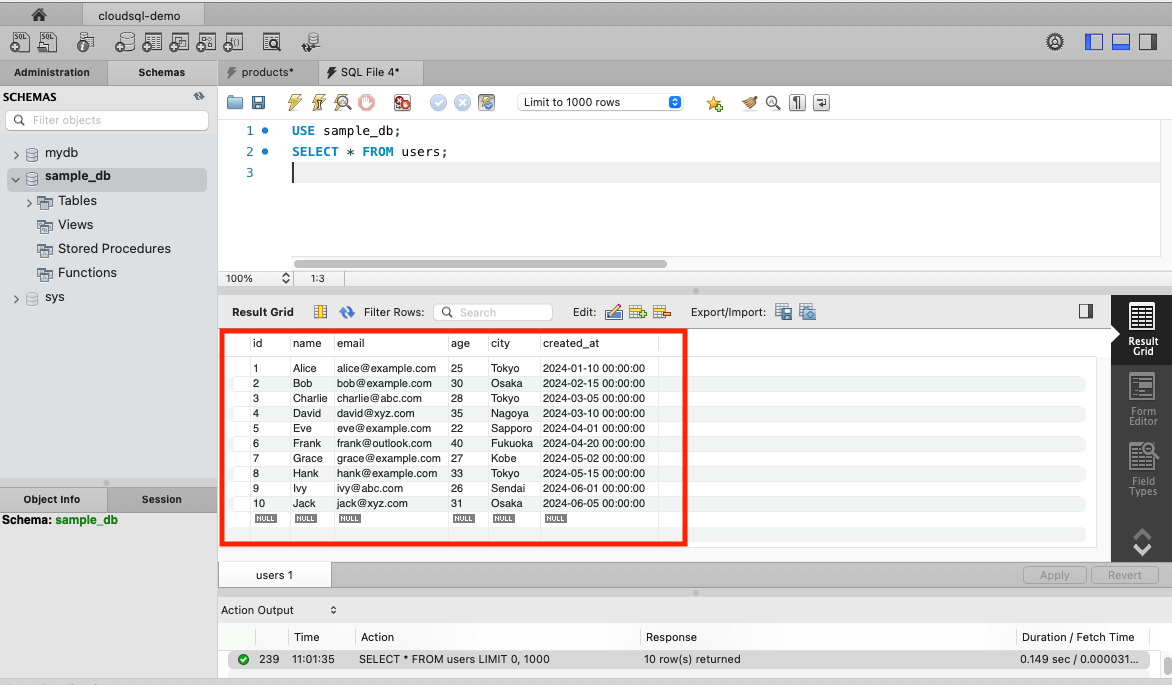Screen dimensions: 1172x685
Task: Switch to the Schemas tab
Action: pos(161,73)
